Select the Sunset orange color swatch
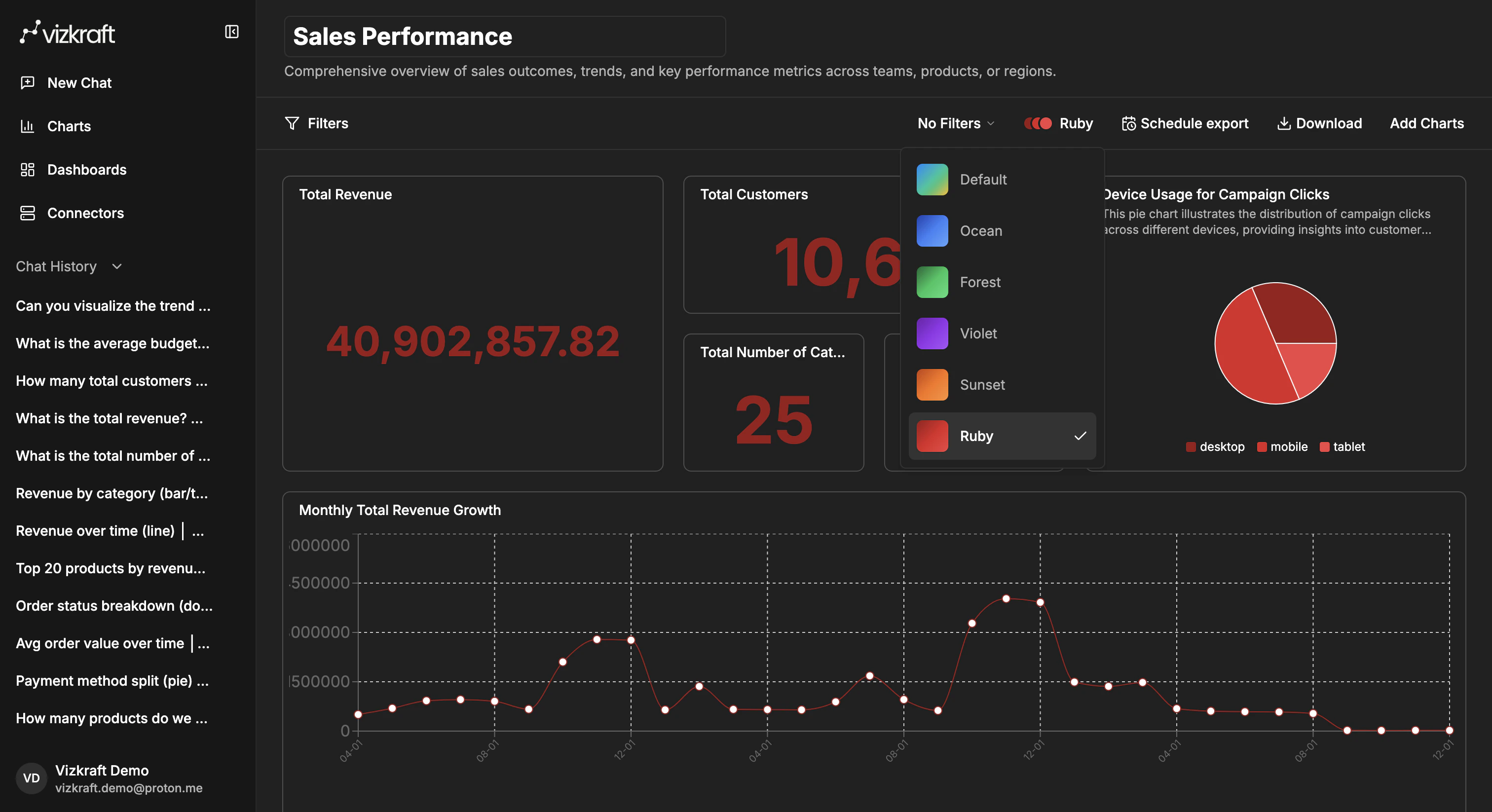 [932, 385]
